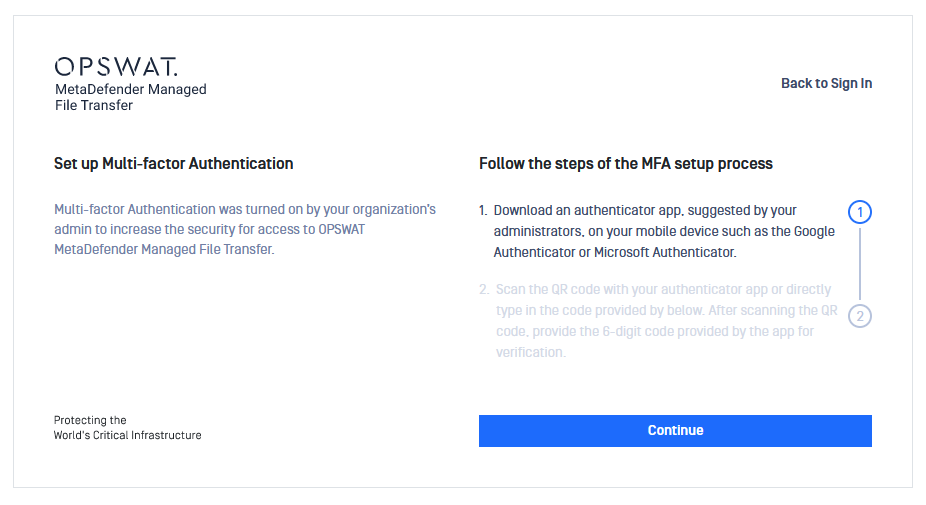Screen dimensions: 926x505
Task: Click the Follow the steps of MFA heading
Action: (625, 164)
